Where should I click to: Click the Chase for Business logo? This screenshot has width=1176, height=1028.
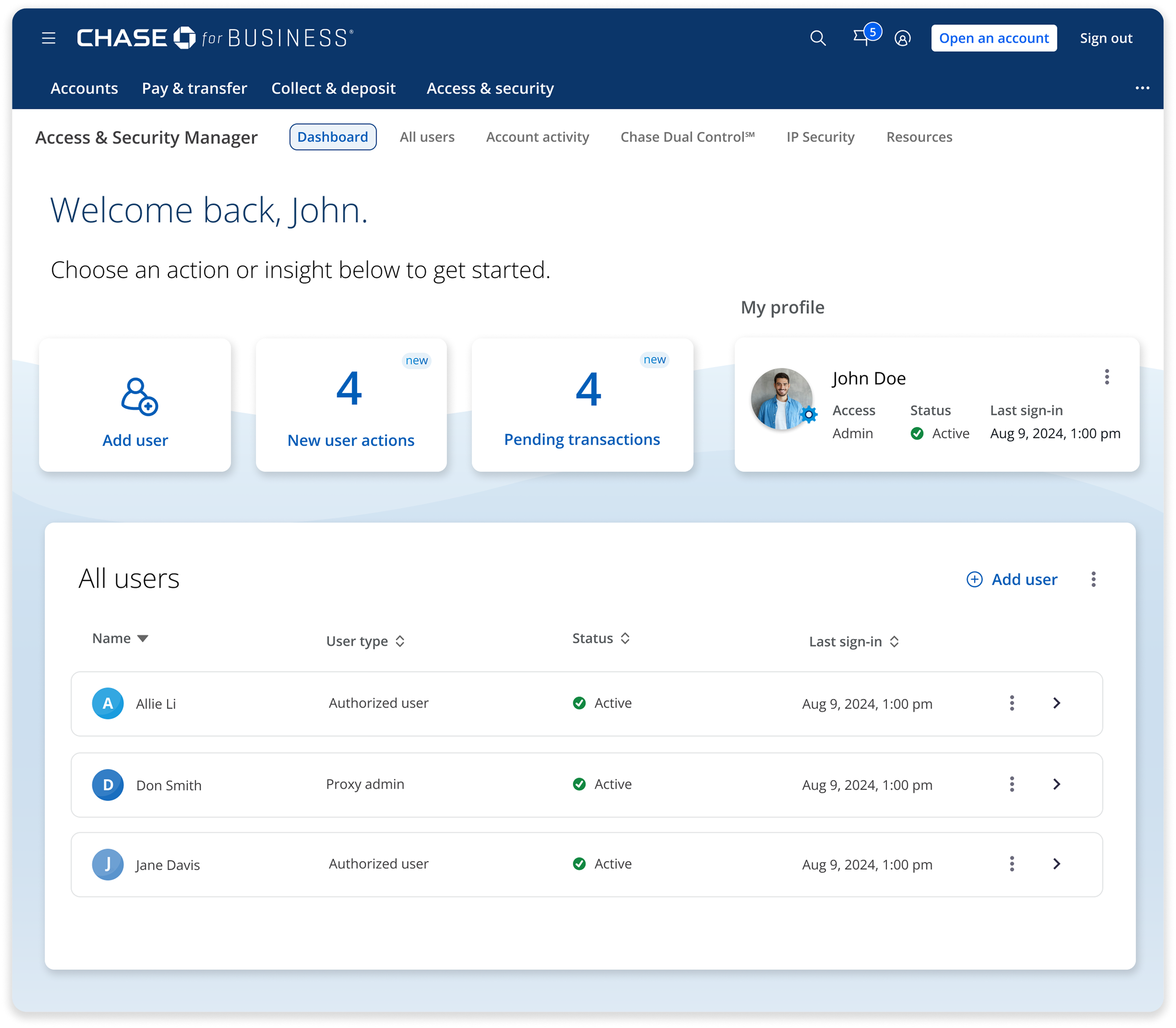point(215,38)
